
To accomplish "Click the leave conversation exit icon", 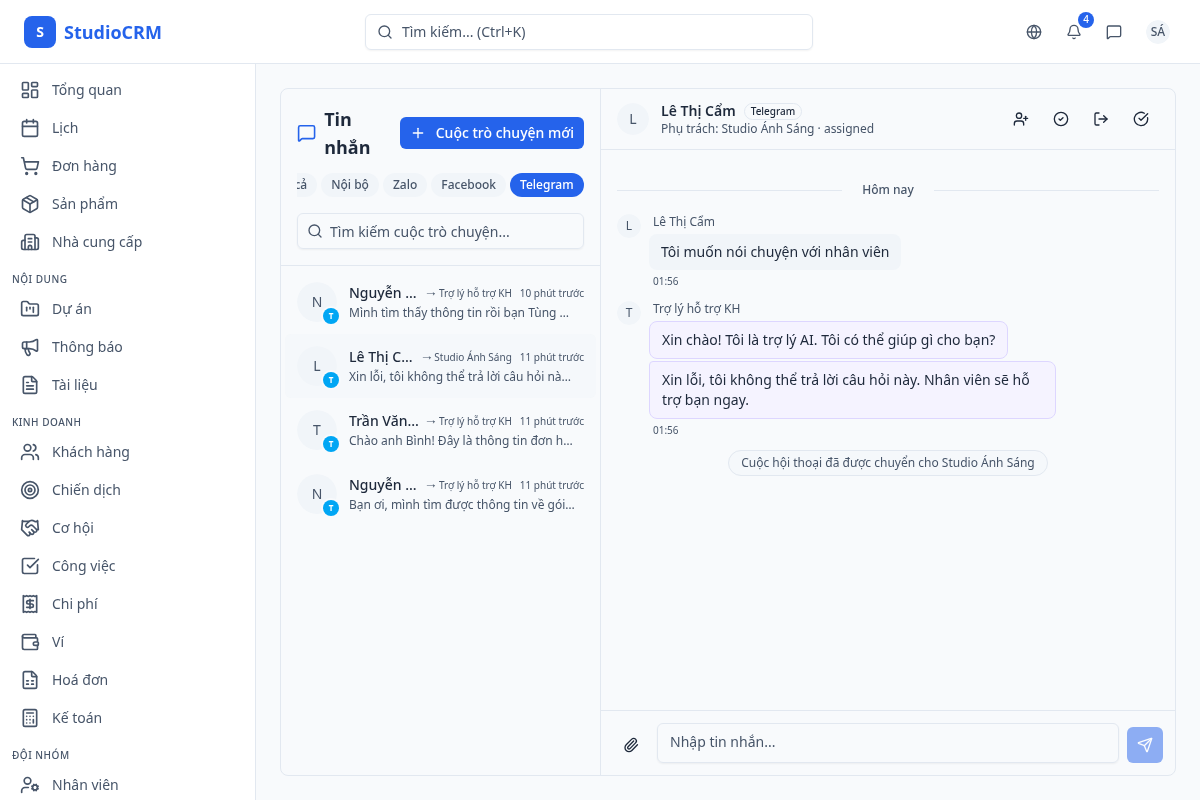I will (x=1101, y=119).
